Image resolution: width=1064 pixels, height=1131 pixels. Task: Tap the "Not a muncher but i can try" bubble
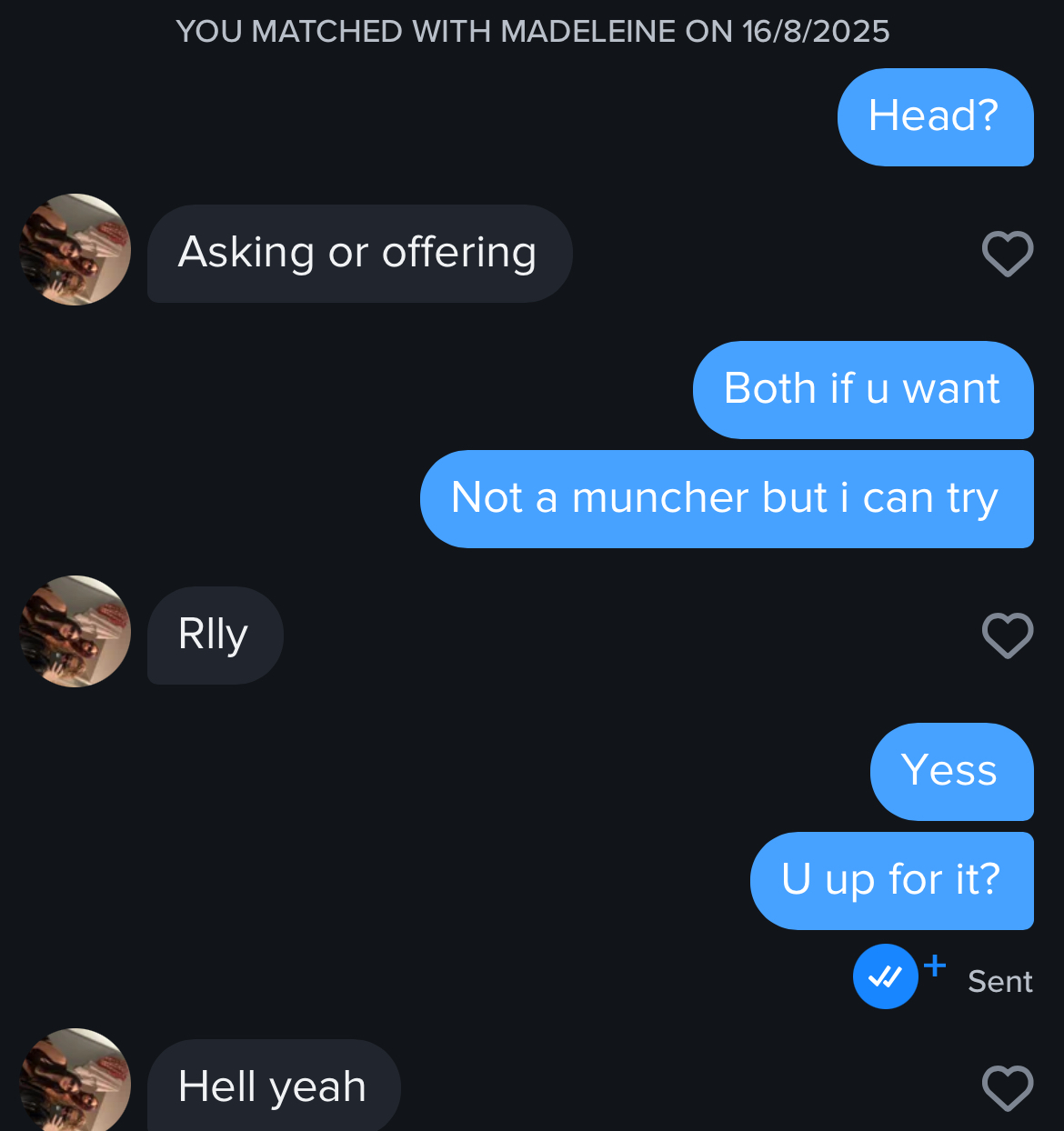pyautogui.click(x=727, y=499)
